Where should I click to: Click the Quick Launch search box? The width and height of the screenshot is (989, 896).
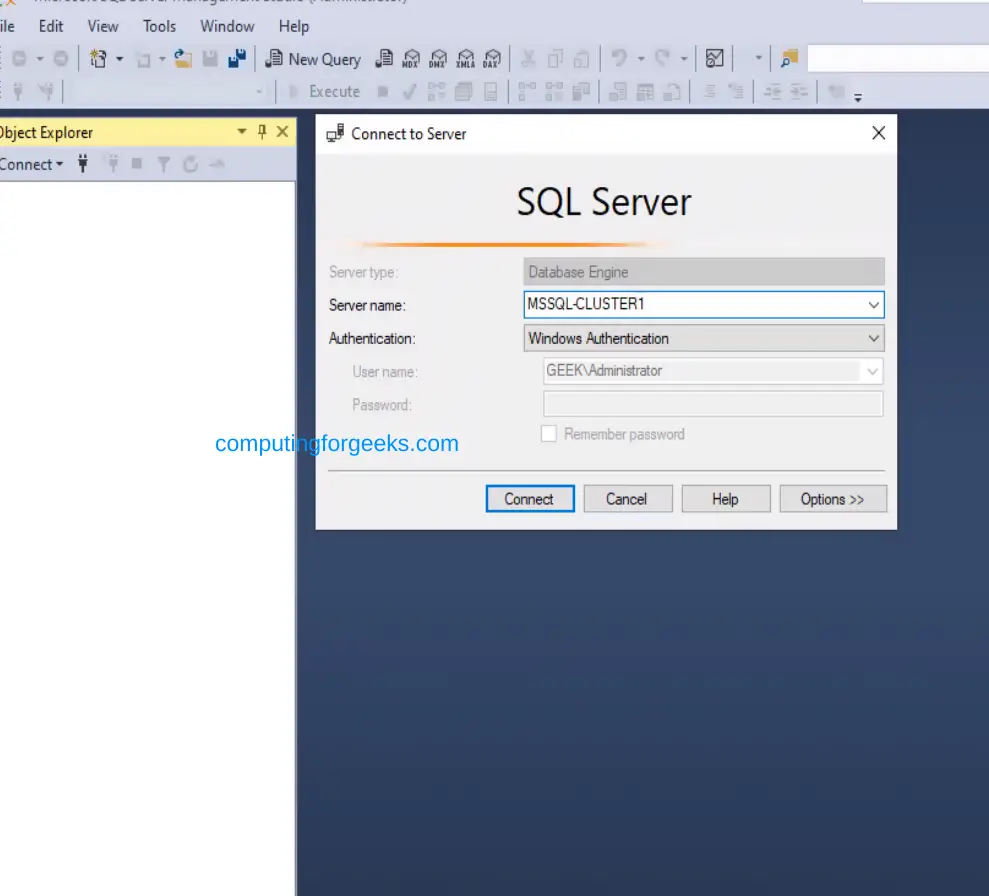(898, 59)
